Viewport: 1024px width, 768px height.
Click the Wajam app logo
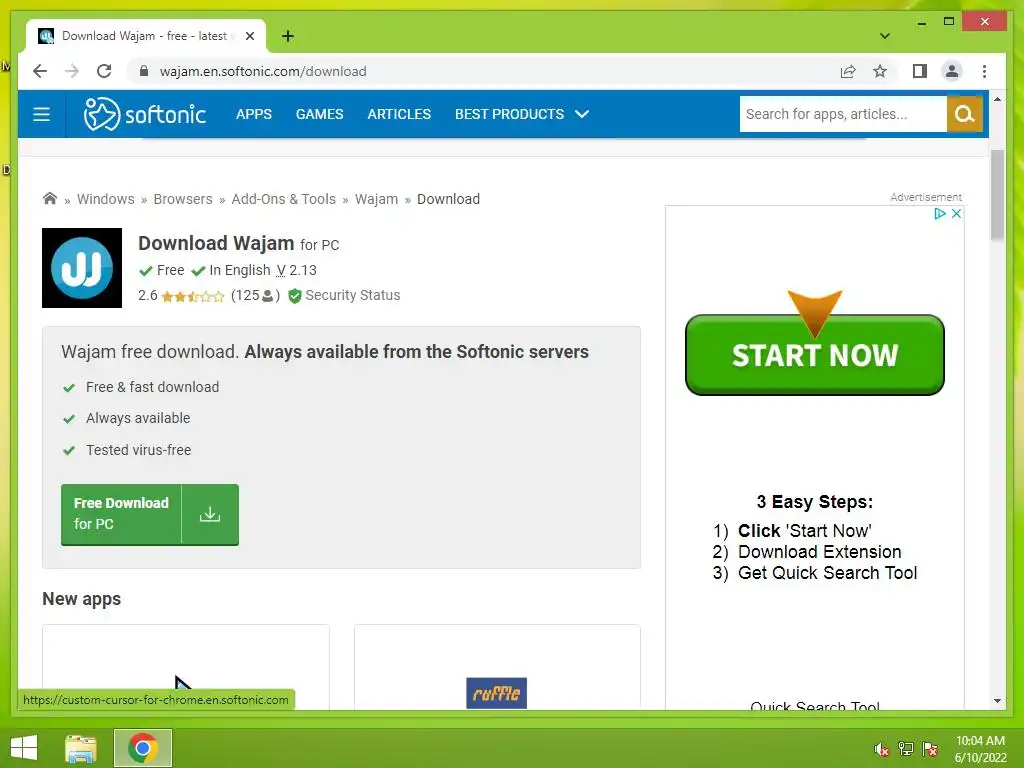click(x=82, y=268)
